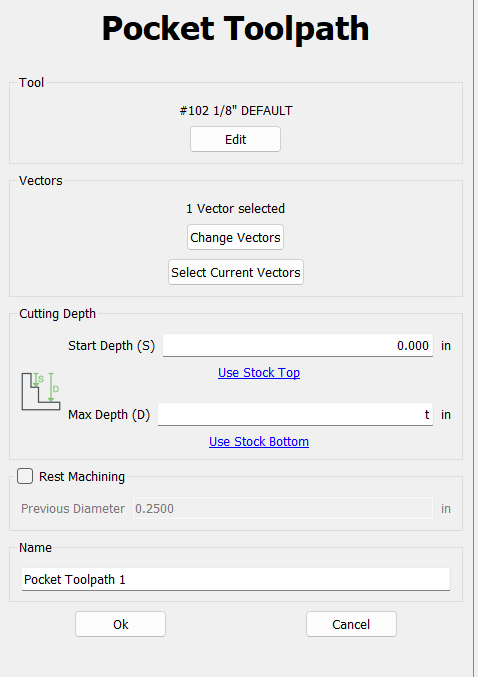Click the cutting depth diagram icon

(41, 391)
